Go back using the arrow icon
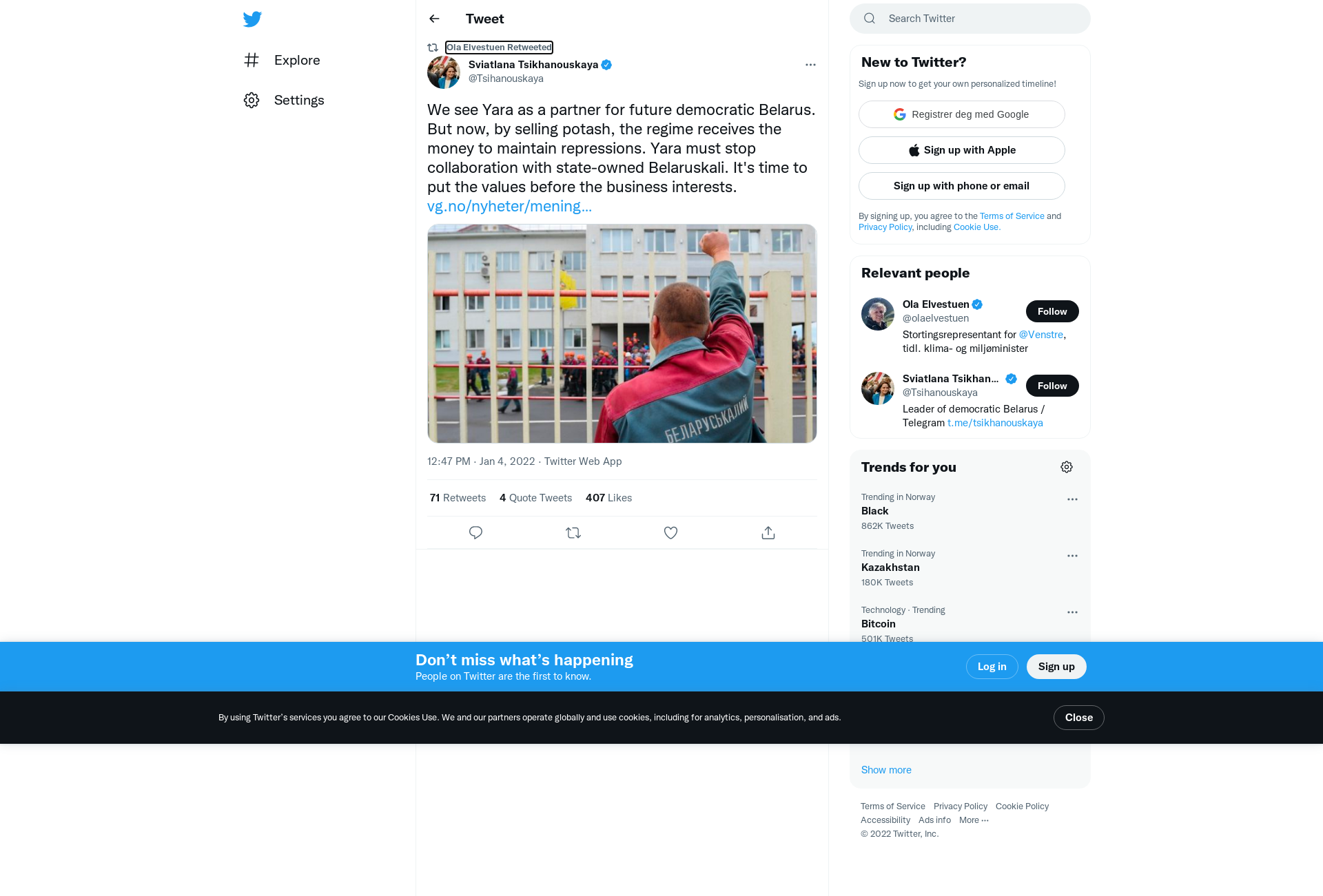1323x896 pixels. point(434,19)
